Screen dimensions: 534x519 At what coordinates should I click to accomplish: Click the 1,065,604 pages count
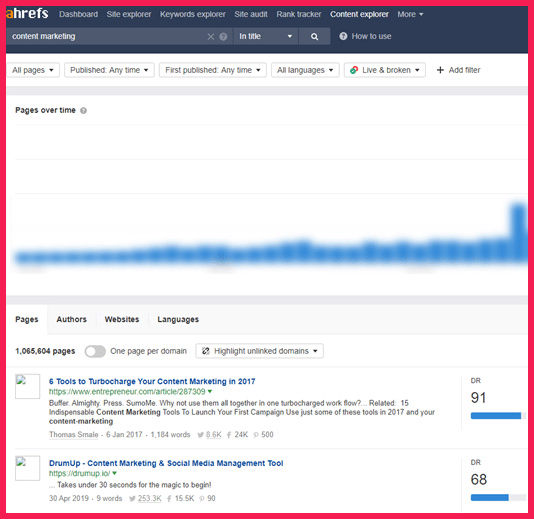(45, 351)
